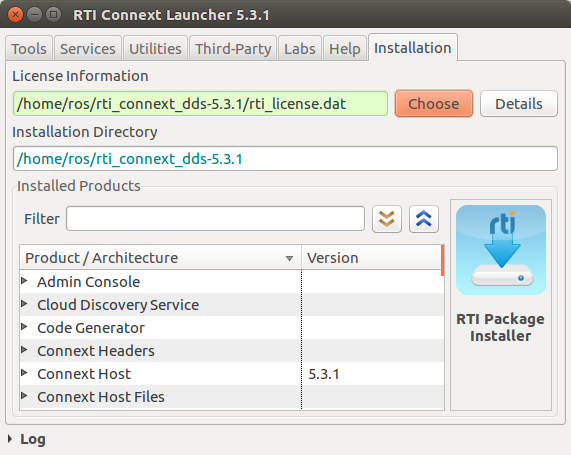Switch to the Tools tab
This screenshot has height=455, width=571.
point(29,48)
